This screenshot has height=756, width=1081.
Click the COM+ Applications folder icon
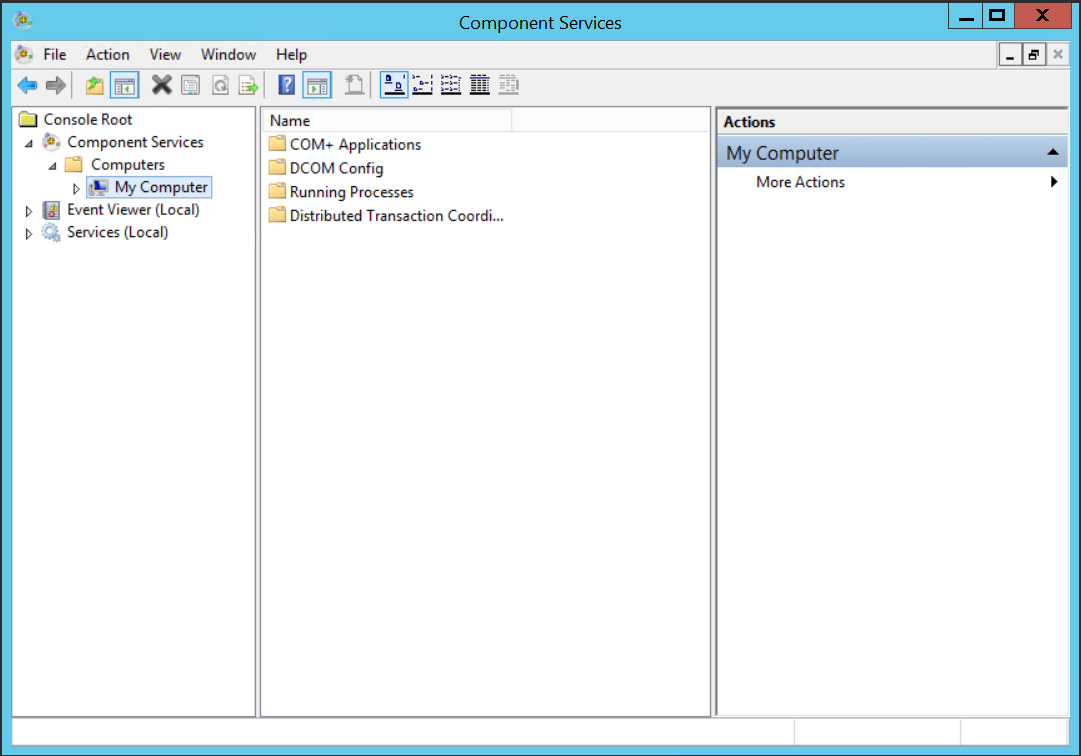coord(277,143)
